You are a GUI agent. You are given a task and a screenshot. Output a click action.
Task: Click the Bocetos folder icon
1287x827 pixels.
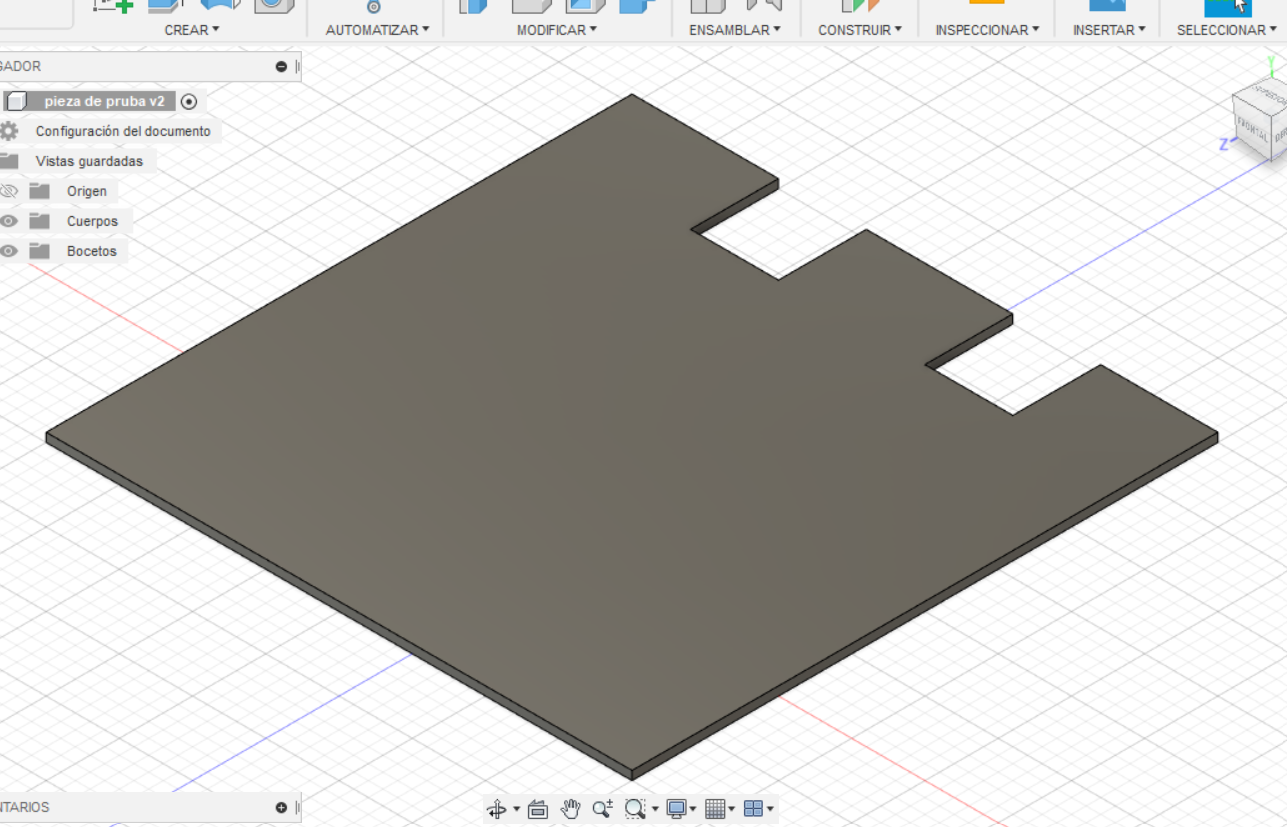[x=40, y=251]
